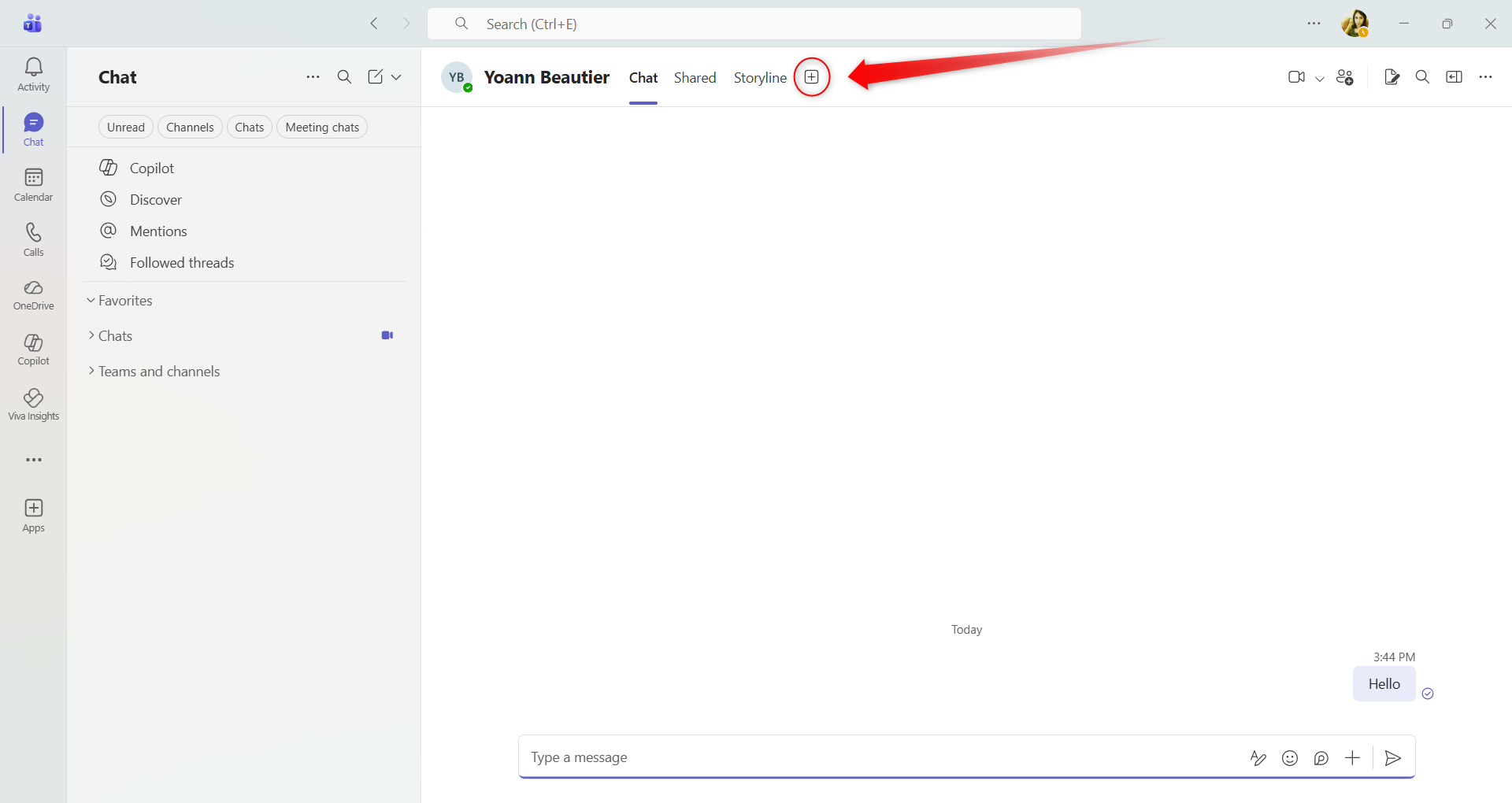Add a tab to this chat
Screen dimensions: 1512x803
point(812,77)
